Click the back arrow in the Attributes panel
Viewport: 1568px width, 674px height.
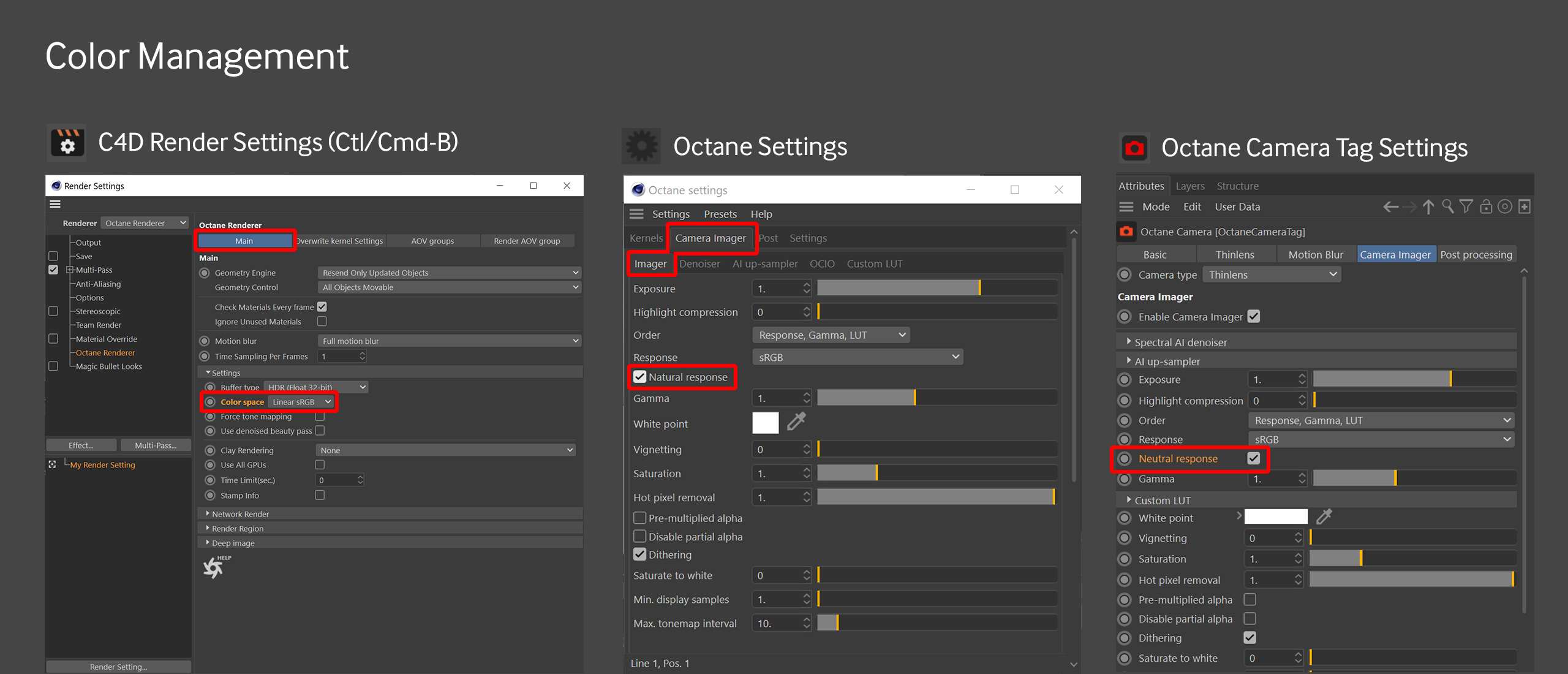pos(1390,207)
